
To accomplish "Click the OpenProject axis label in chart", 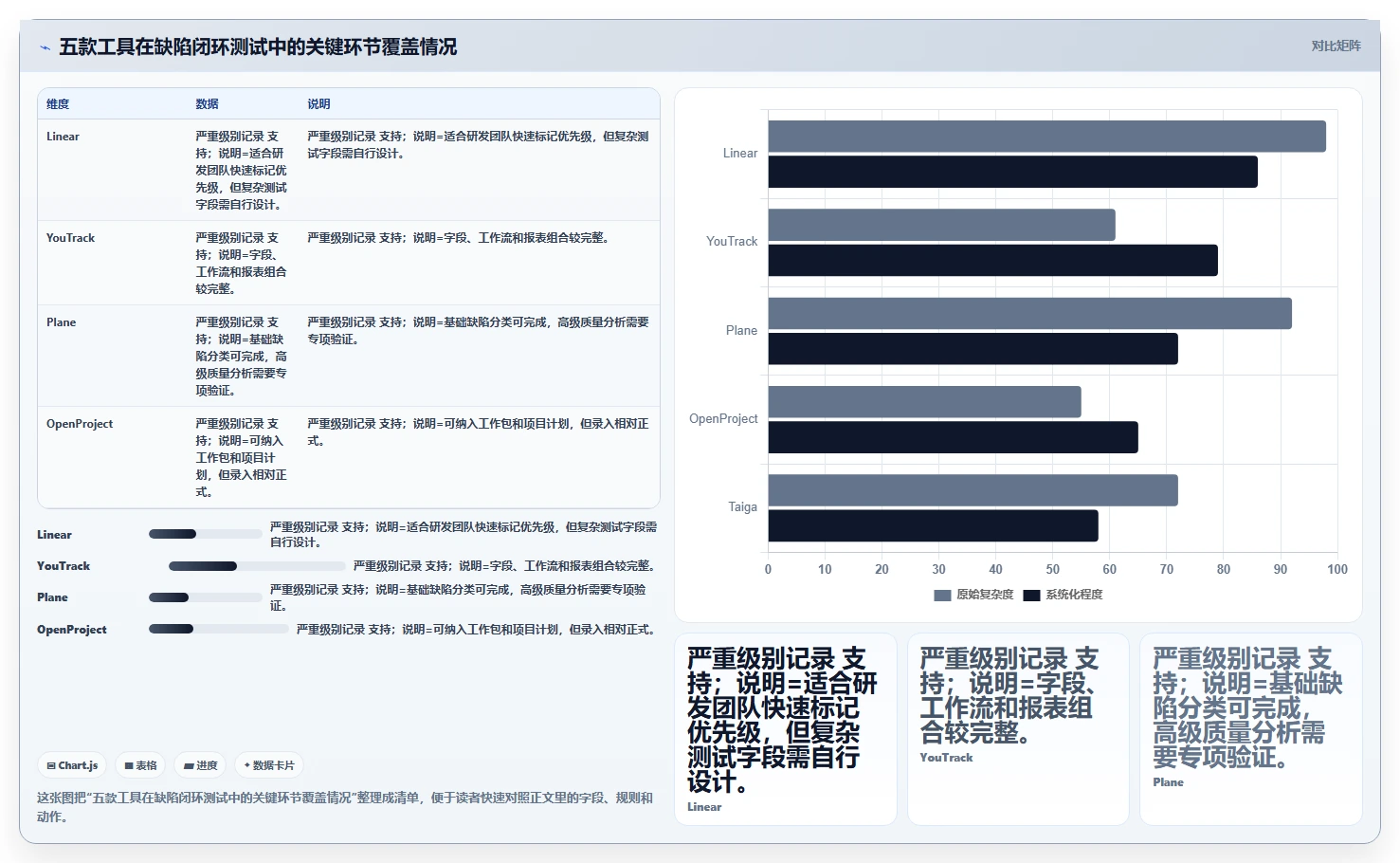I will pos(723,419).
